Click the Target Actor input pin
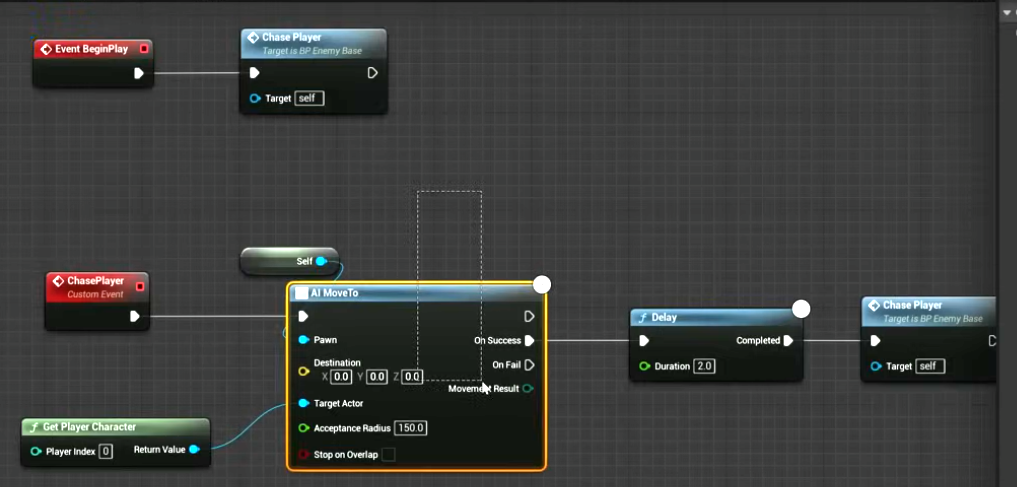Screen dimensions: 1017x487 303,404
